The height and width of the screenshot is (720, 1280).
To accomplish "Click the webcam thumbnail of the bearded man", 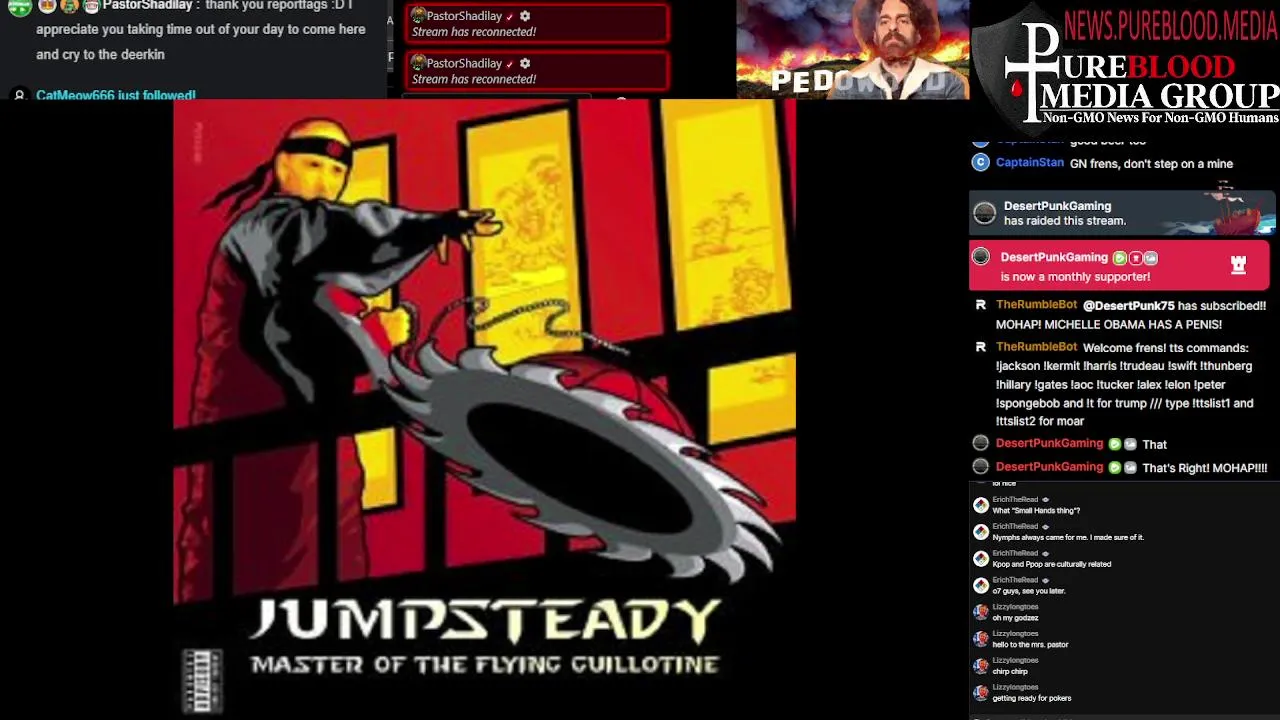I will [x=853, y=49].
